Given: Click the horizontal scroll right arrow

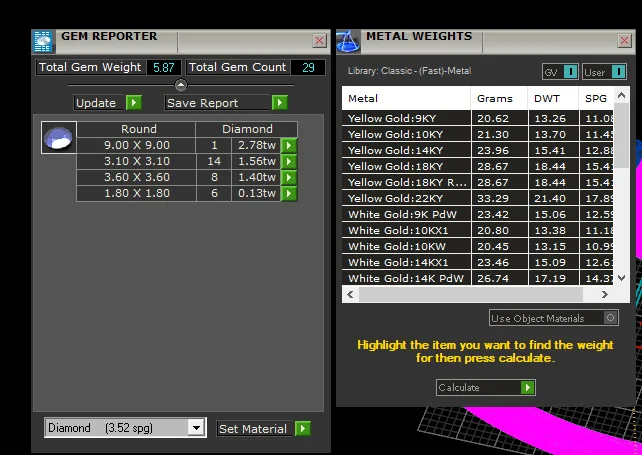Looking at the screenshot, I should pyautogui.click(x=604, y=294).
